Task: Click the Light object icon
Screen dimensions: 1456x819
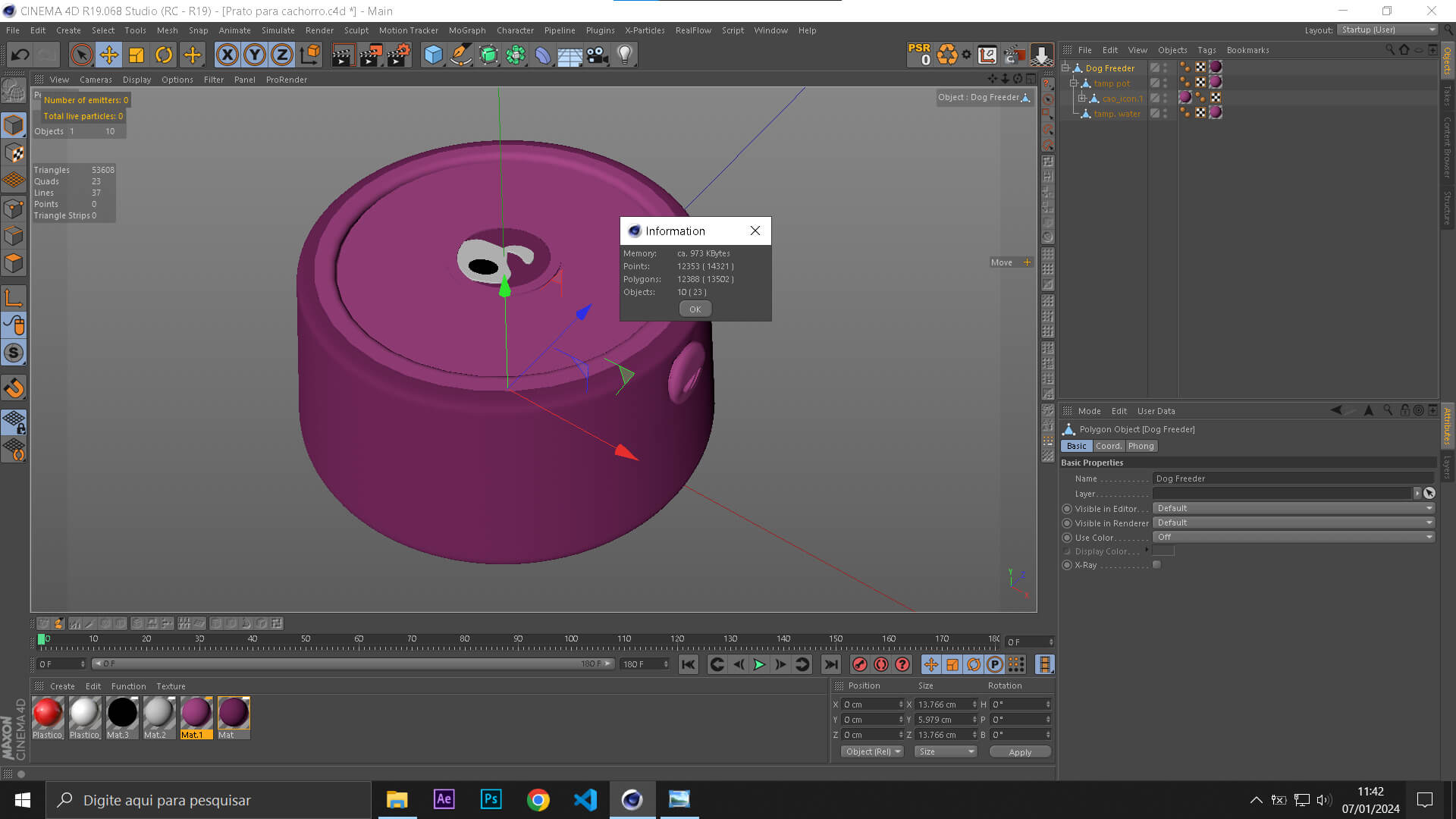Action: coord(624,55)
